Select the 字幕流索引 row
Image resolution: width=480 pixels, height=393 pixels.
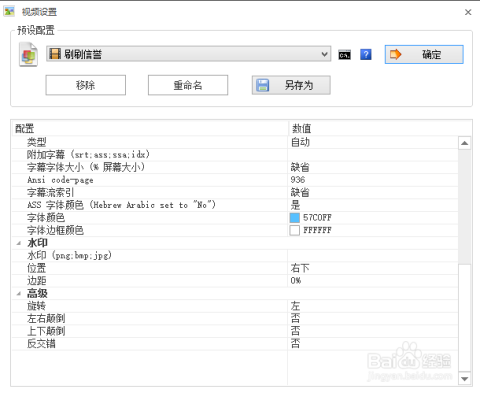click(235, 193)
